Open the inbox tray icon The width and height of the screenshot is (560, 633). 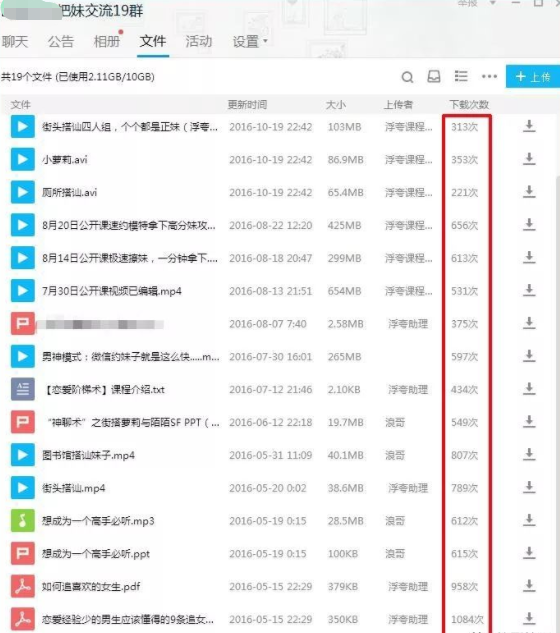click(434, 76)
